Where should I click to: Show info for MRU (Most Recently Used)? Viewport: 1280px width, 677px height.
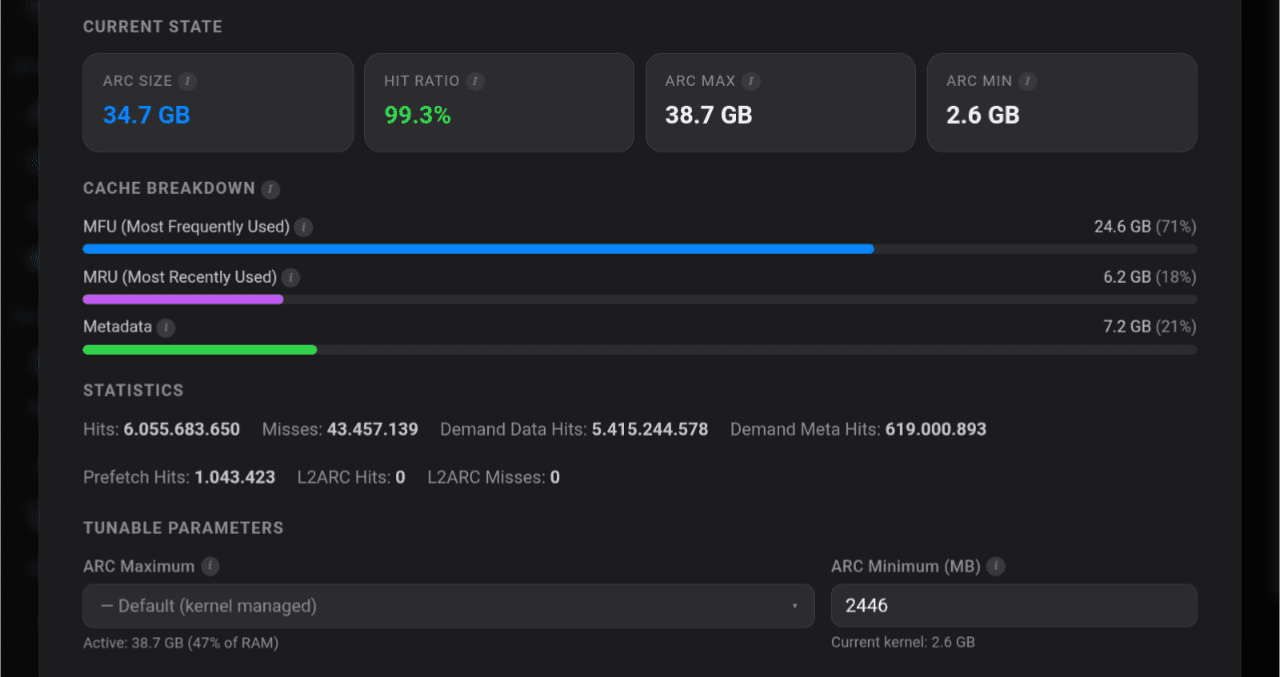[x=291, y=278]
